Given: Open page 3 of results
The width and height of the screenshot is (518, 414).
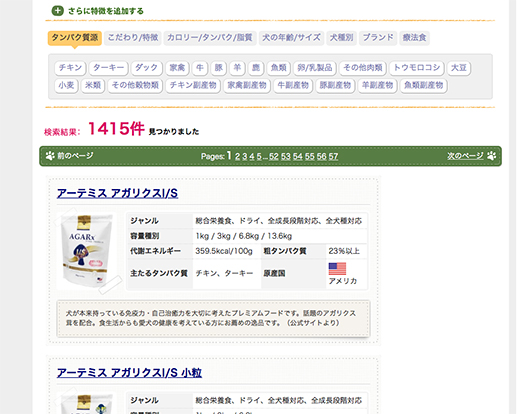Looking at the screenshot, I should [245, 156].
